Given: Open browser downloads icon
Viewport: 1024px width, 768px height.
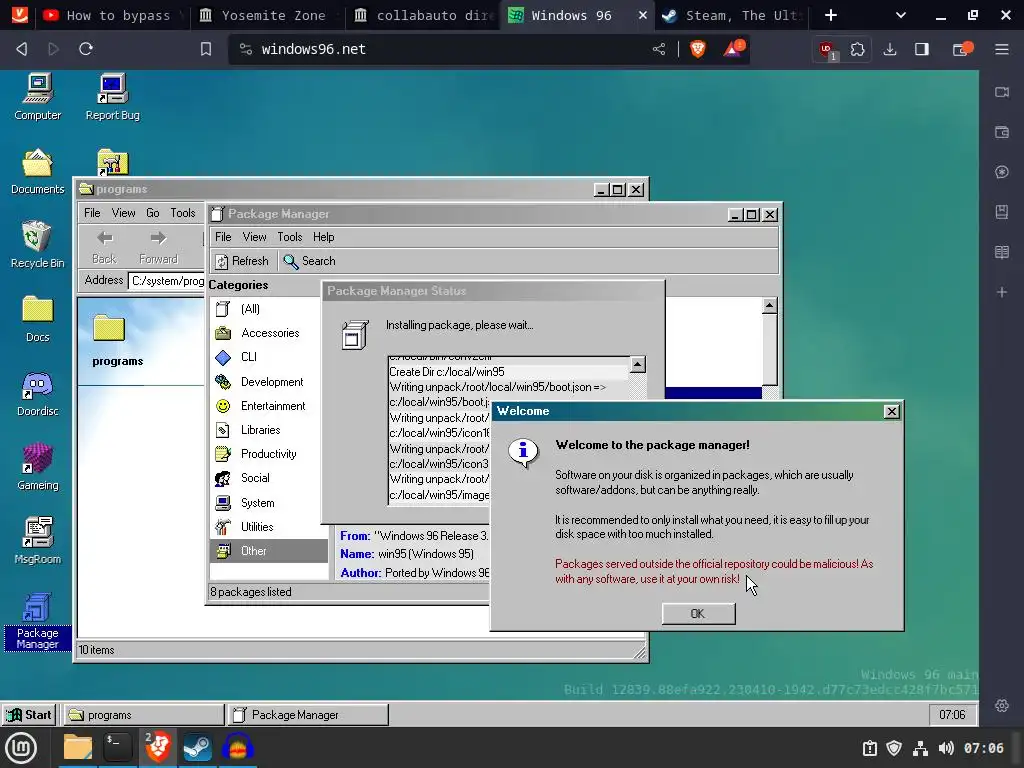Looking at the screenshot, I should coord(889,49).
